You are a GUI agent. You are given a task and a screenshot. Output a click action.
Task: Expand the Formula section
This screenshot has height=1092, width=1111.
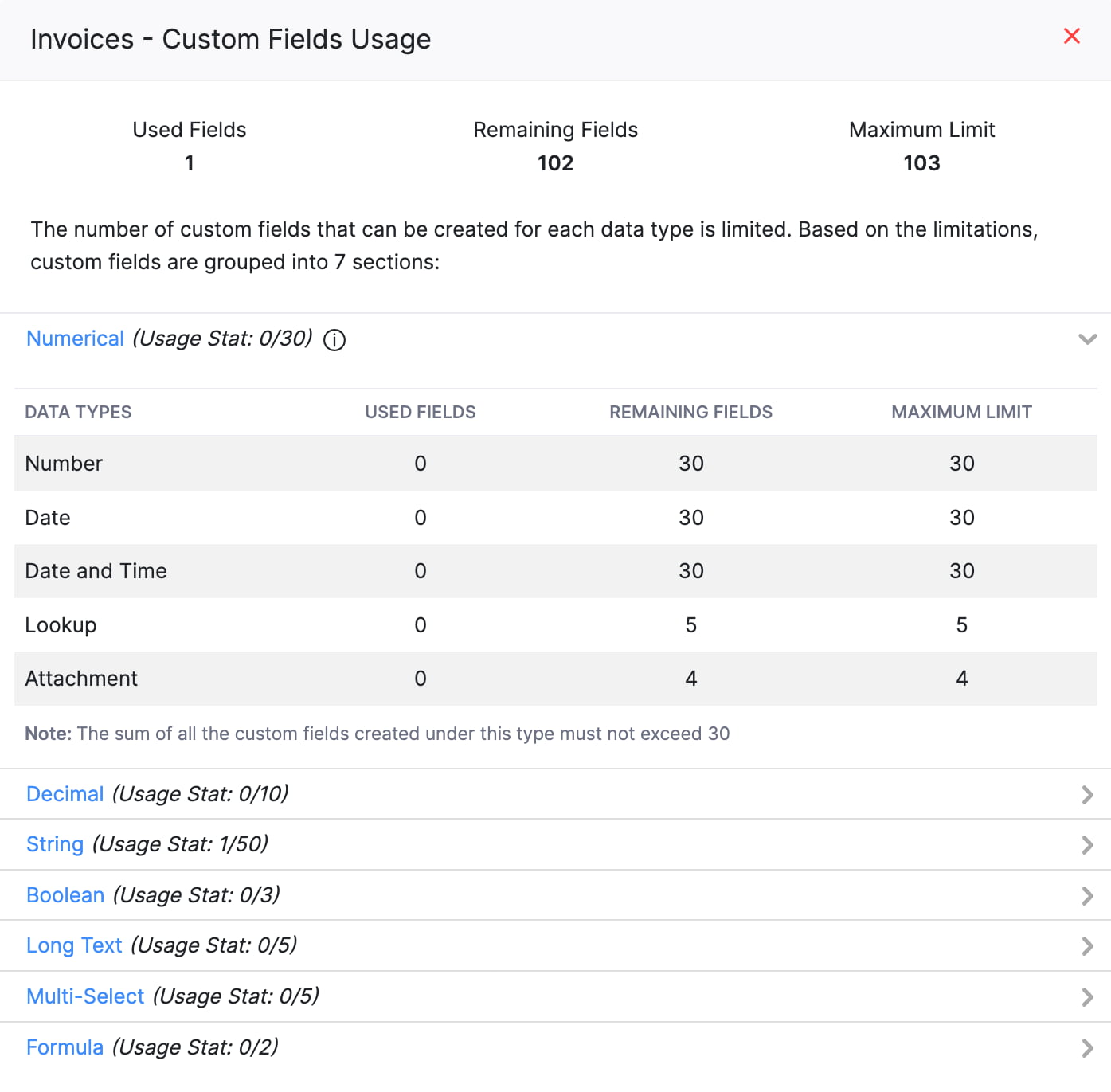point(1088,1047)
